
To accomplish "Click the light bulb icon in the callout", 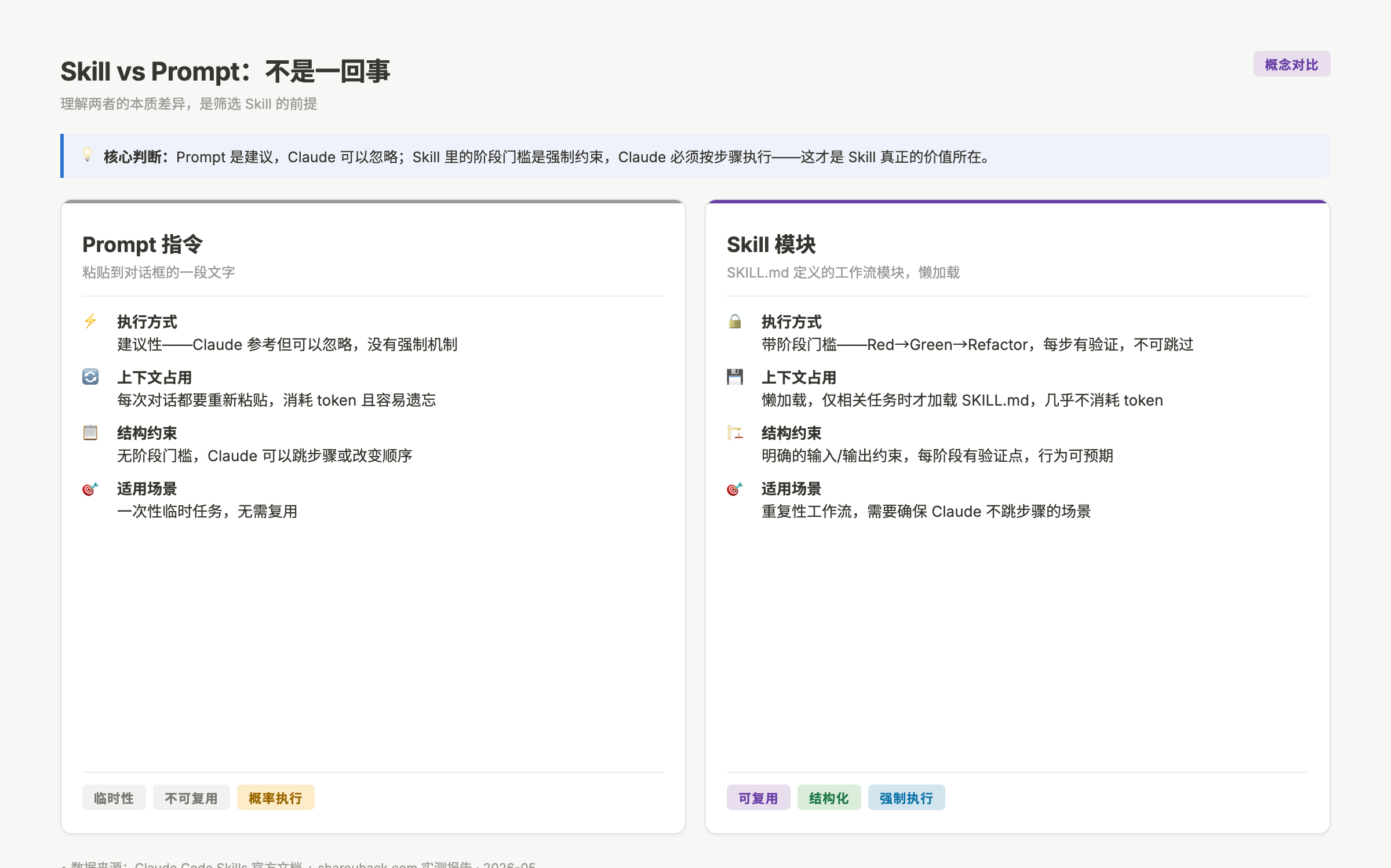I will point(88,155).
